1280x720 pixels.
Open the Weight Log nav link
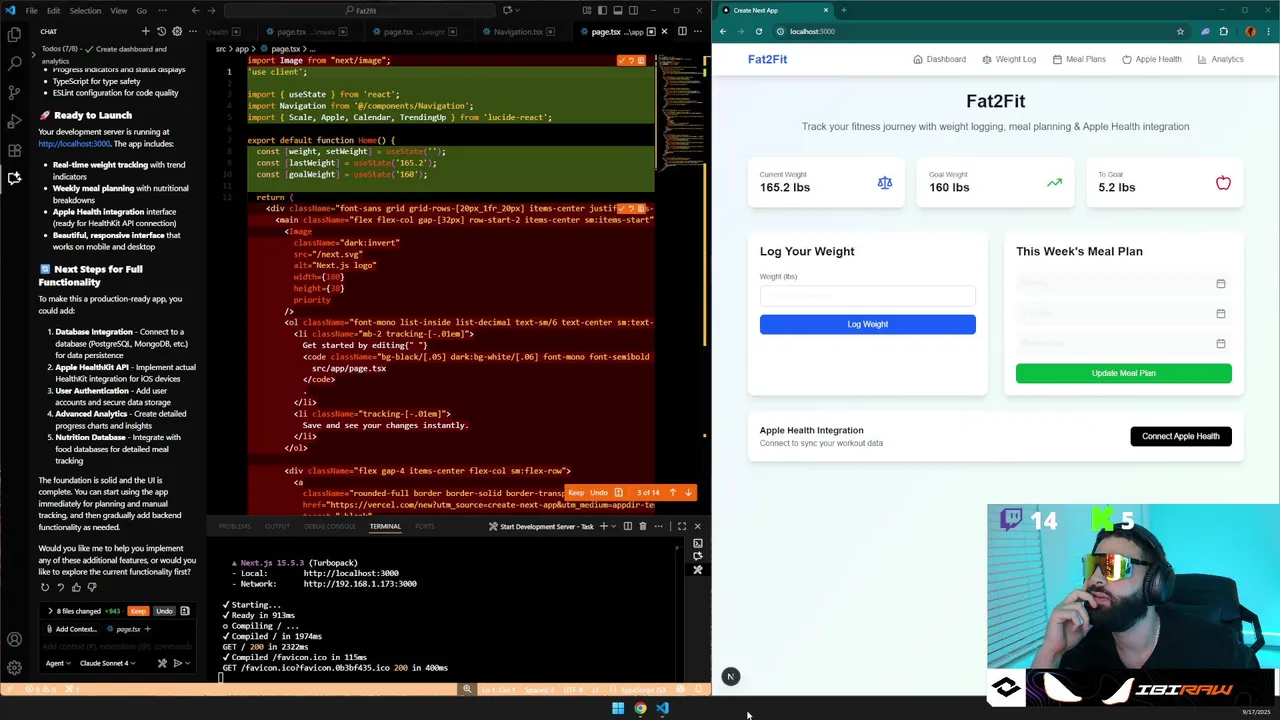(1009, 59)
